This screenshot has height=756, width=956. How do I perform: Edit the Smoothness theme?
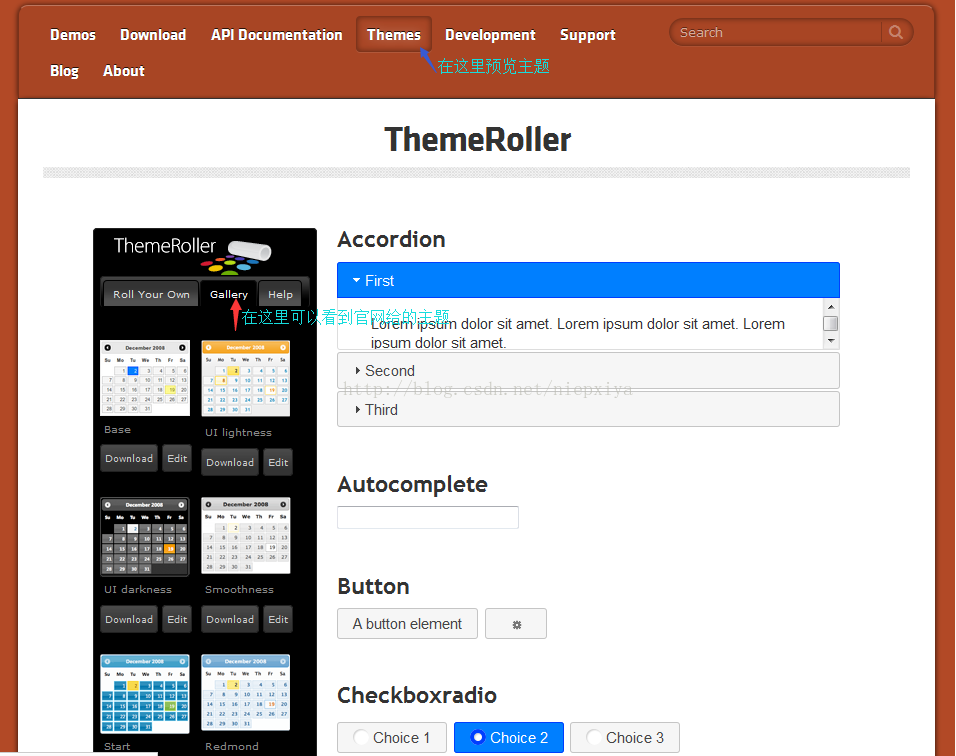coord(278,619)
